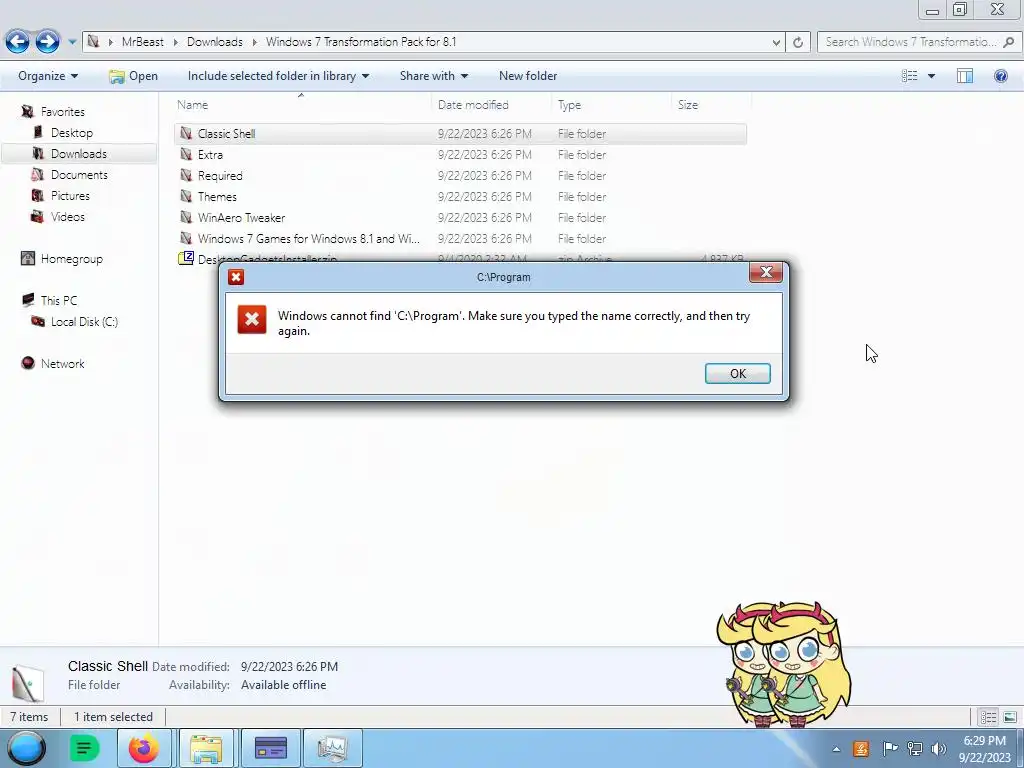Click the Java tray icon

pyautogui.click(x=861, y=748)
